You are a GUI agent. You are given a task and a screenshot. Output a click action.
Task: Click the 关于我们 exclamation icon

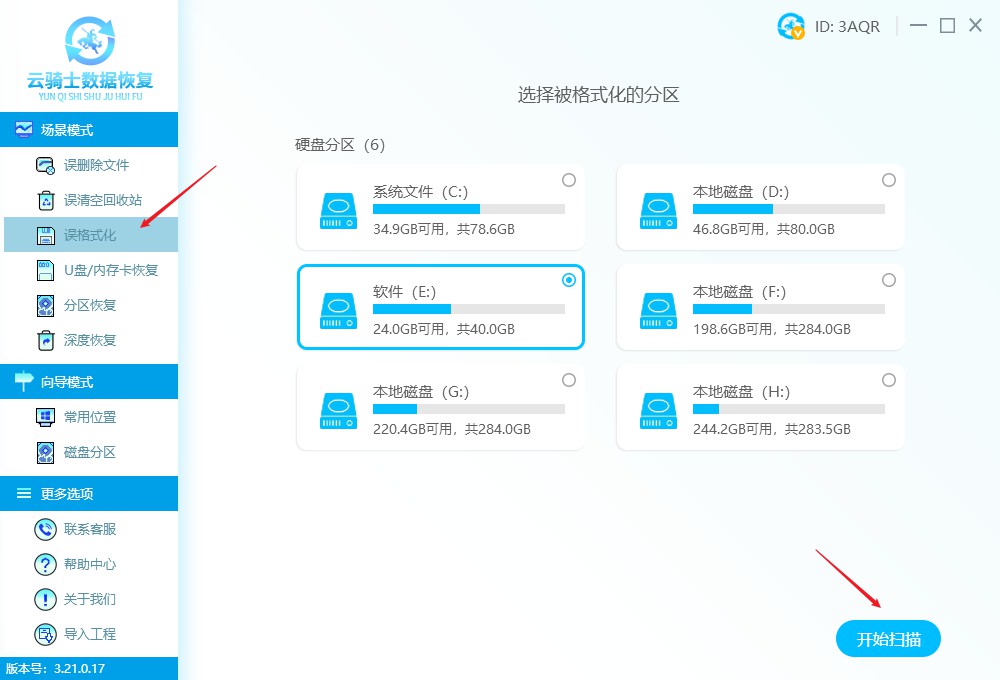tap(45, 600)
